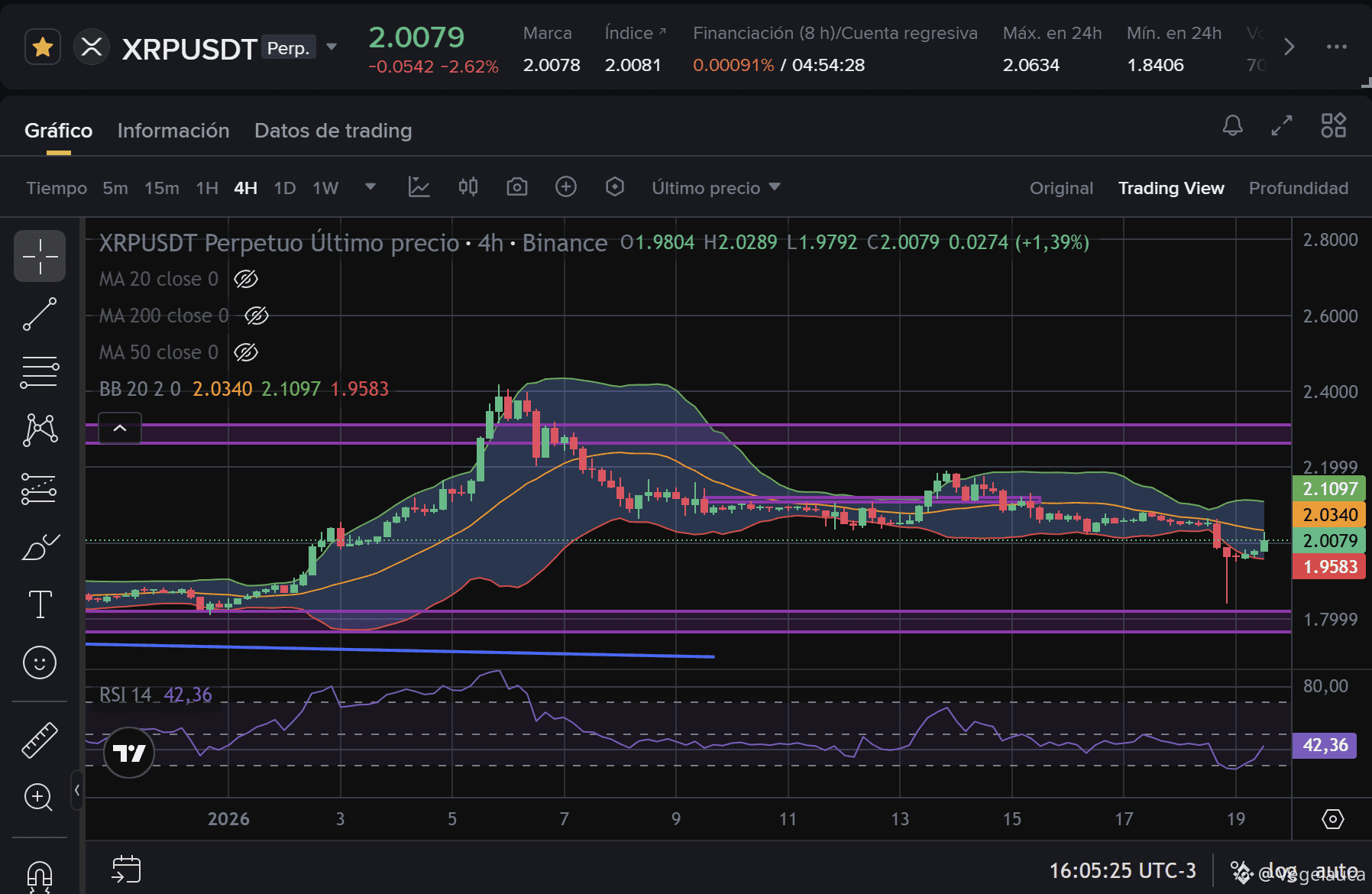Select the 1D timeframe

(x=284, y=188)
